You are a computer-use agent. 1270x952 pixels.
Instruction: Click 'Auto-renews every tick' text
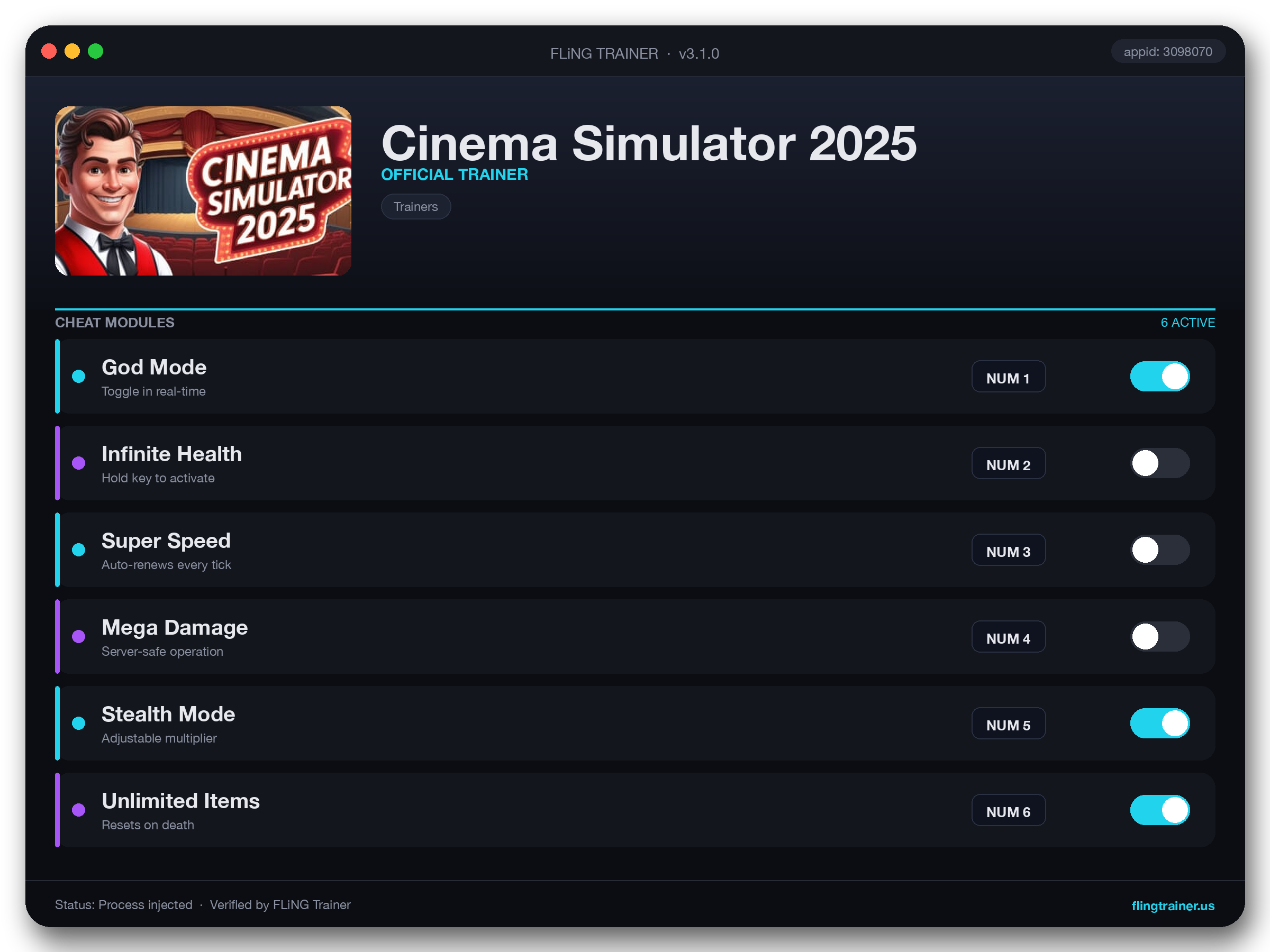[x=166, y=565]
